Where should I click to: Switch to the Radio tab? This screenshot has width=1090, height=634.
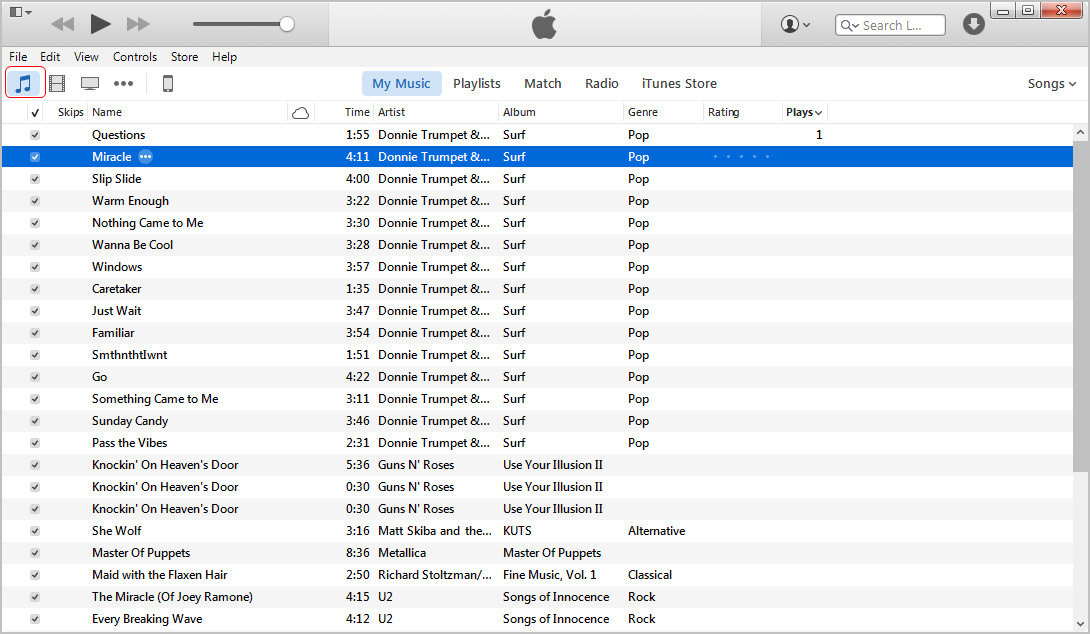(601, 83)
